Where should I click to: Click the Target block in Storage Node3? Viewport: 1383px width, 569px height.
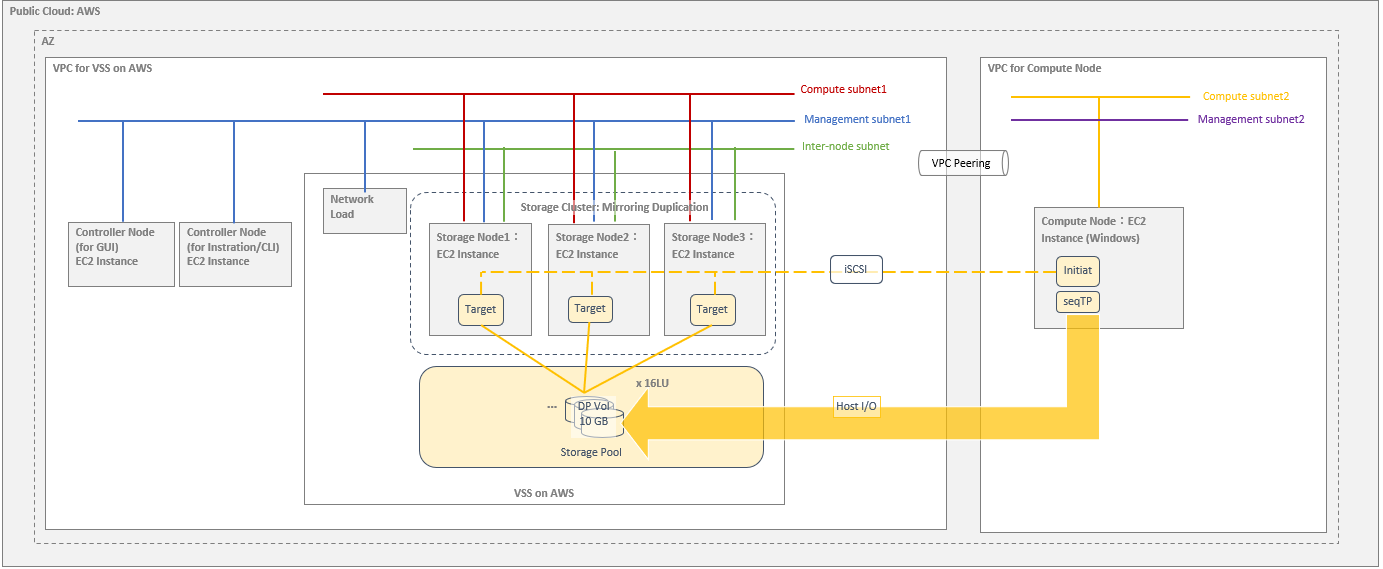712,310
